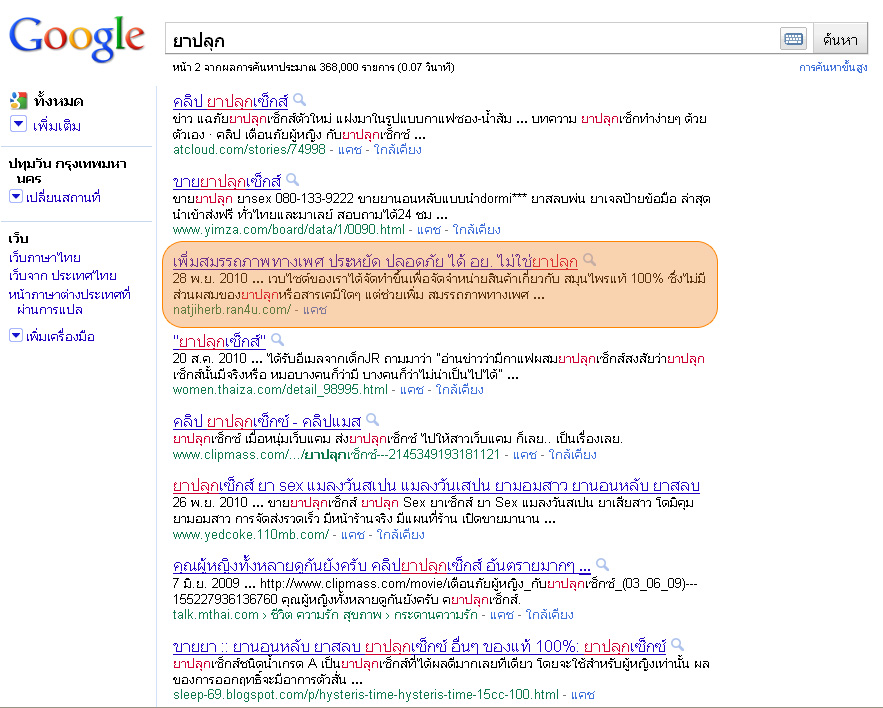883x708 pixels.
Task: Open the result title linking to natjiherb.ran4u.com
Action: (375, 261)
